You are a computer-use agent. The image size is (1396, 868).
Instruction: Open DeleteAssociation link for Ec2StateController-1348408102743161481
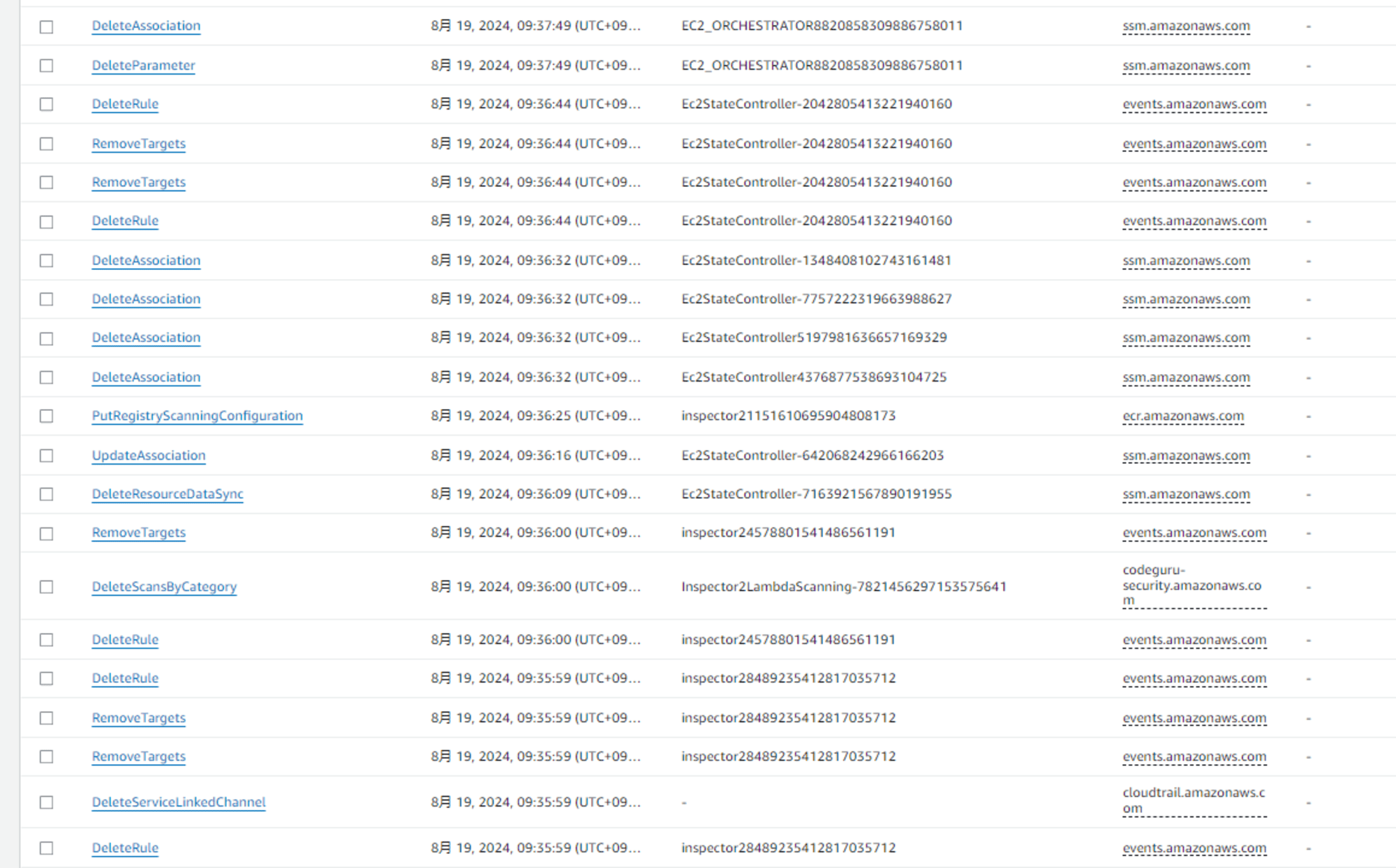[147, 260]
